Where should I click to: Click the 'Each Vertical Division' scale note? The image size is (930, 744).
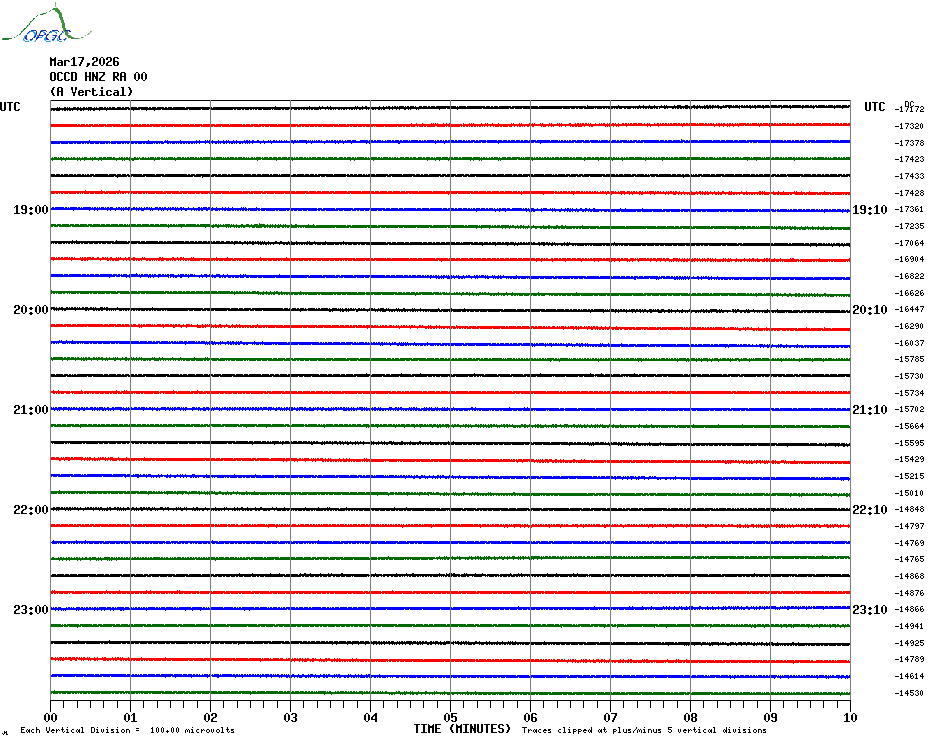127,730
